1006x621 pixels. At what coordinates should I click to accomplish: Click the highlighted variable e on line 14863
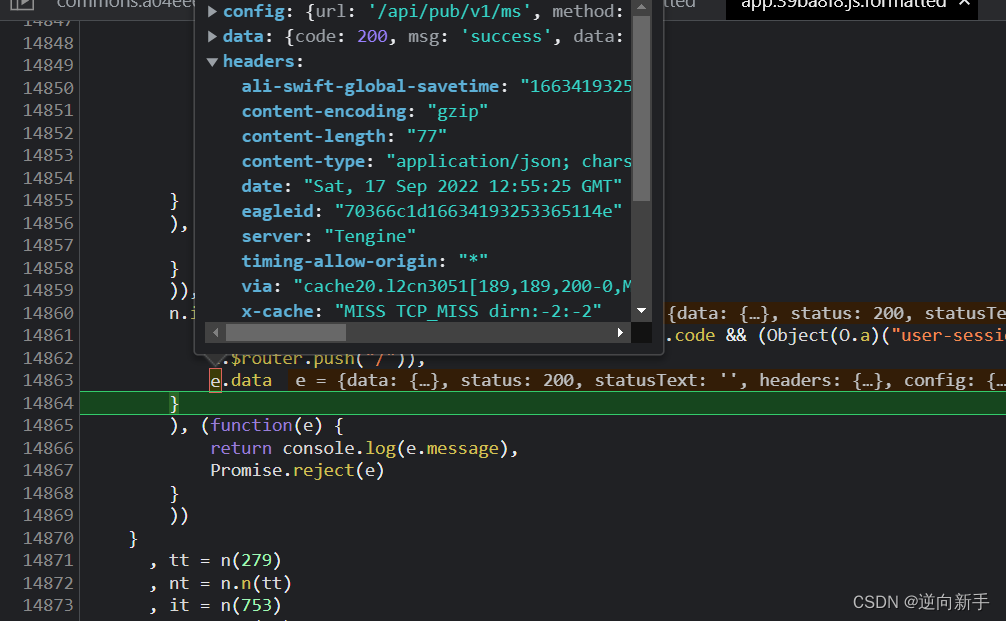coord(216,380)
